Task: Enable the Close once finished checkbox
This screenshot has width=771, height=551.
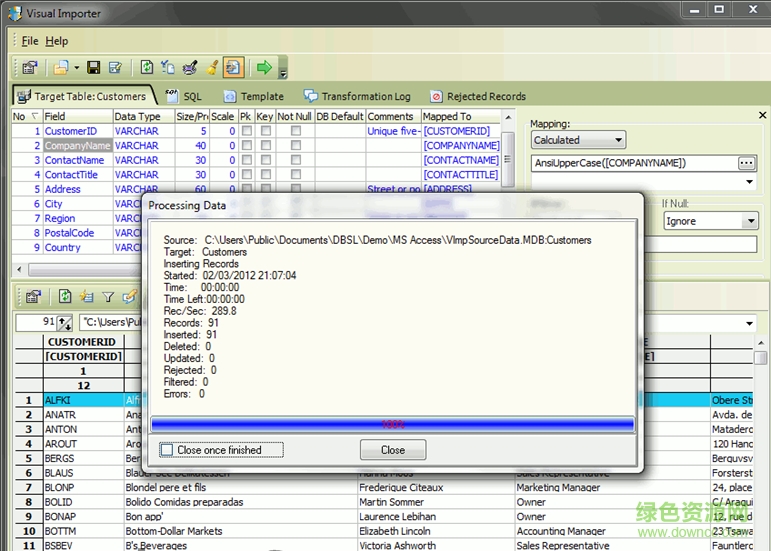Action: coord(167,450)
